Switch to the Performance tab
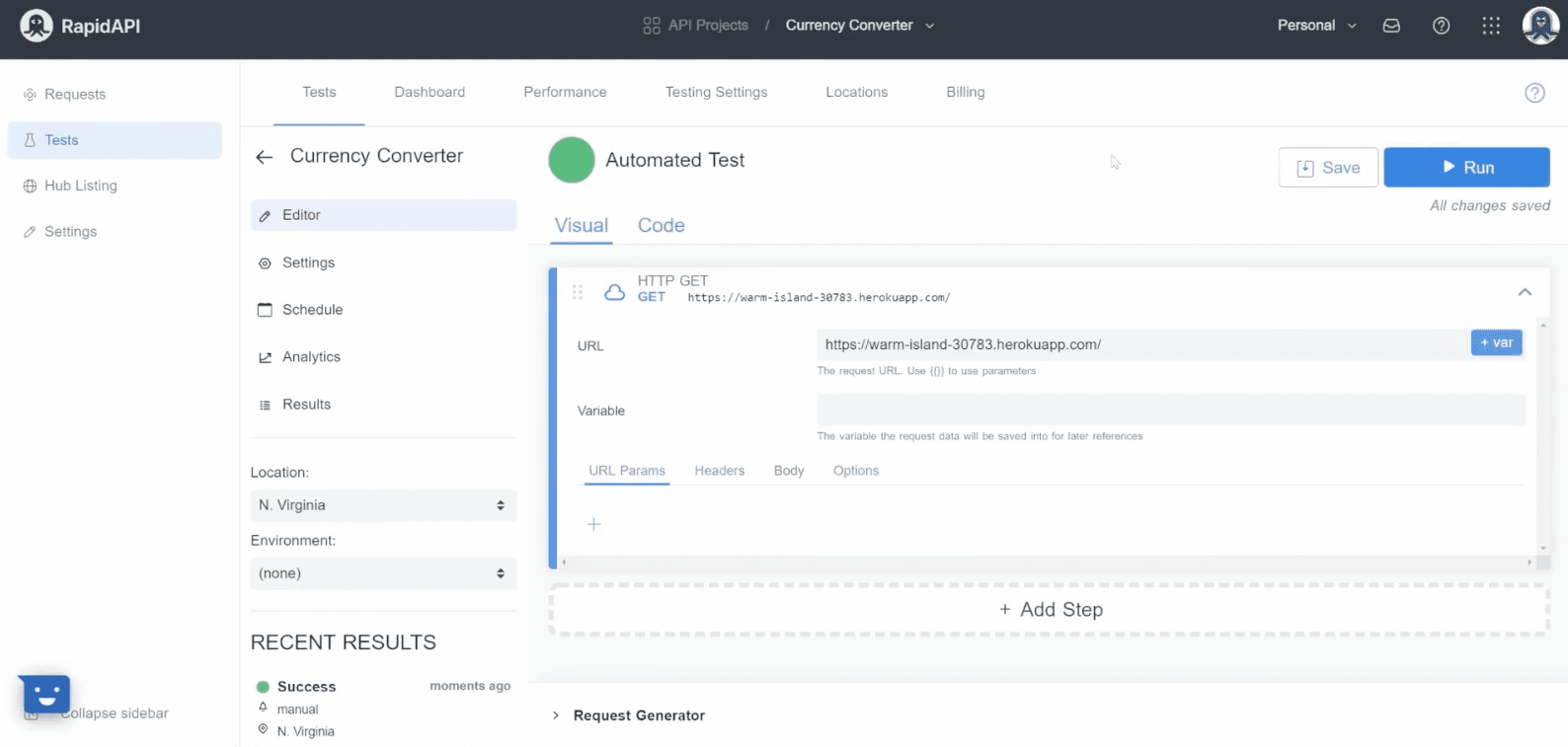1568x747 pixels. pyautogui.click(x=565, y=92)
